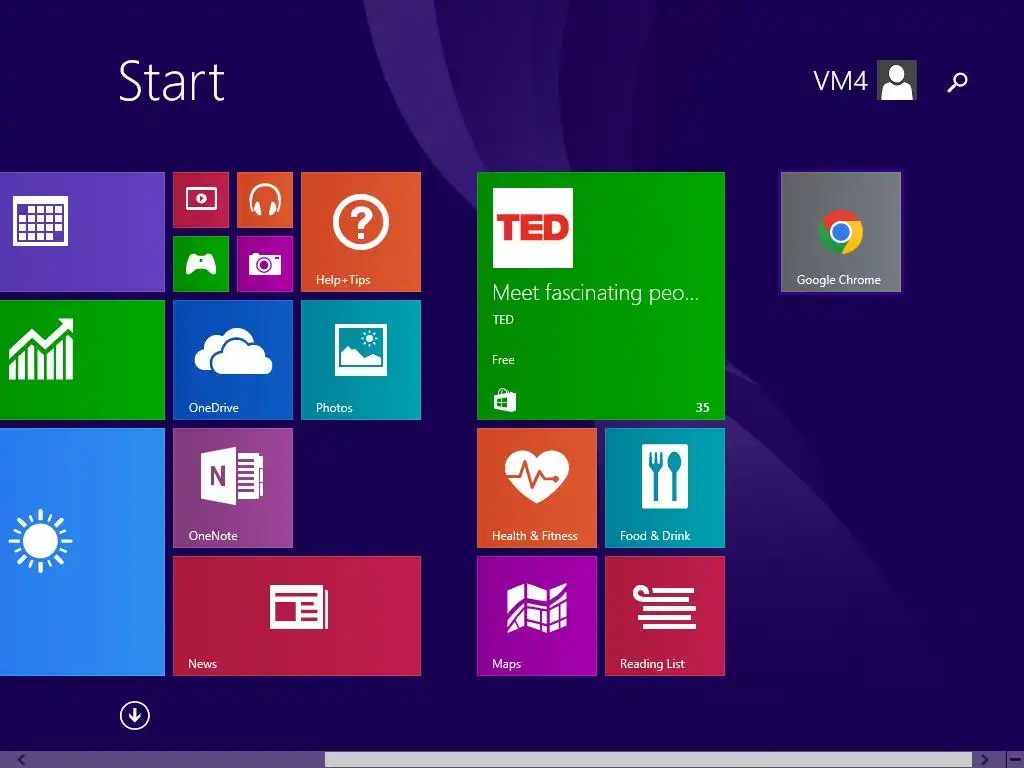Open the Maps tile
This screenshot has width=1024, height=768.
click(537, 616)
